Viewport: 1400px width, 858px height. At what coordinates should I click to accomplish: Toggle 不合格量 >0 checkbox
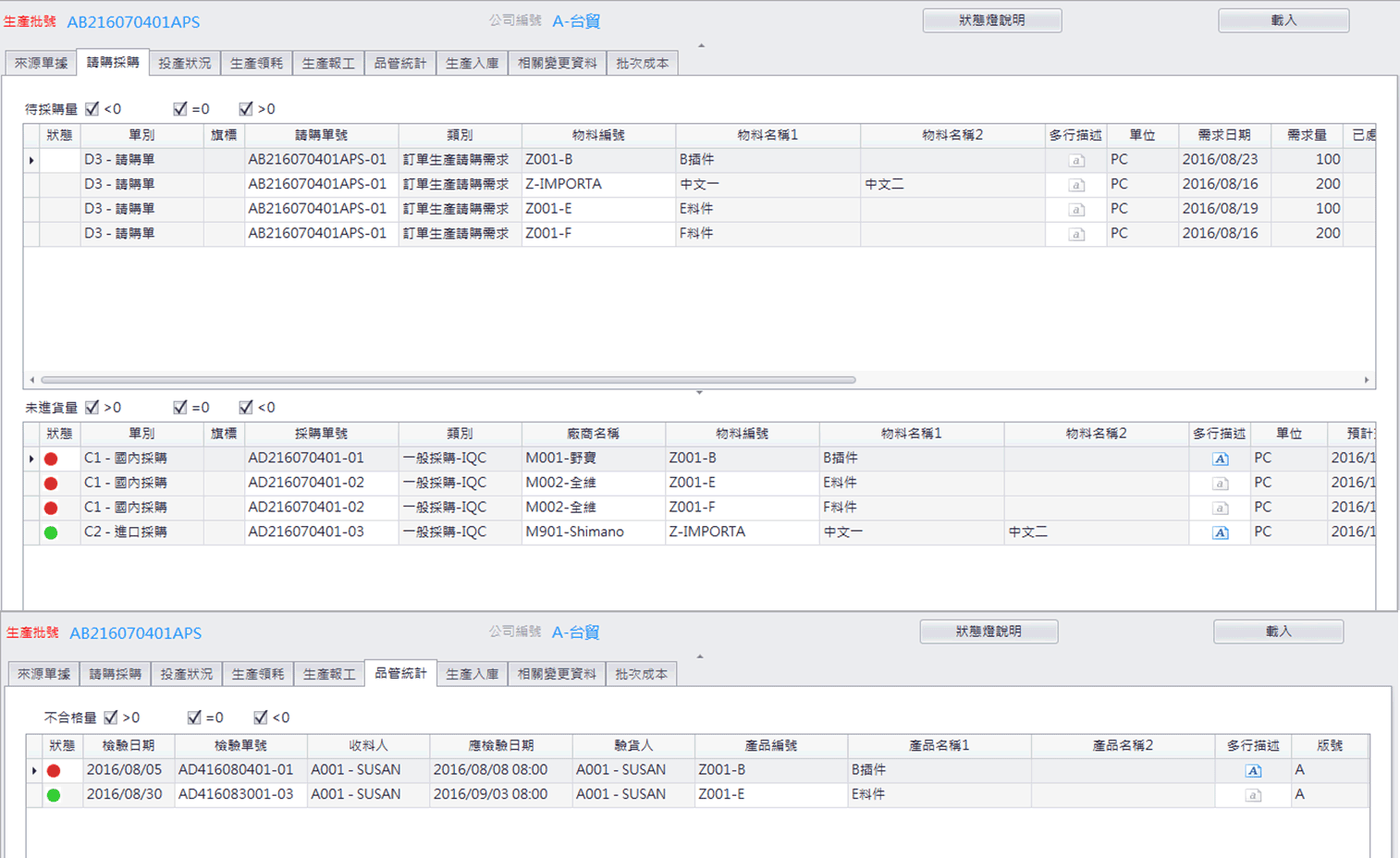click(x=111, y=717)
